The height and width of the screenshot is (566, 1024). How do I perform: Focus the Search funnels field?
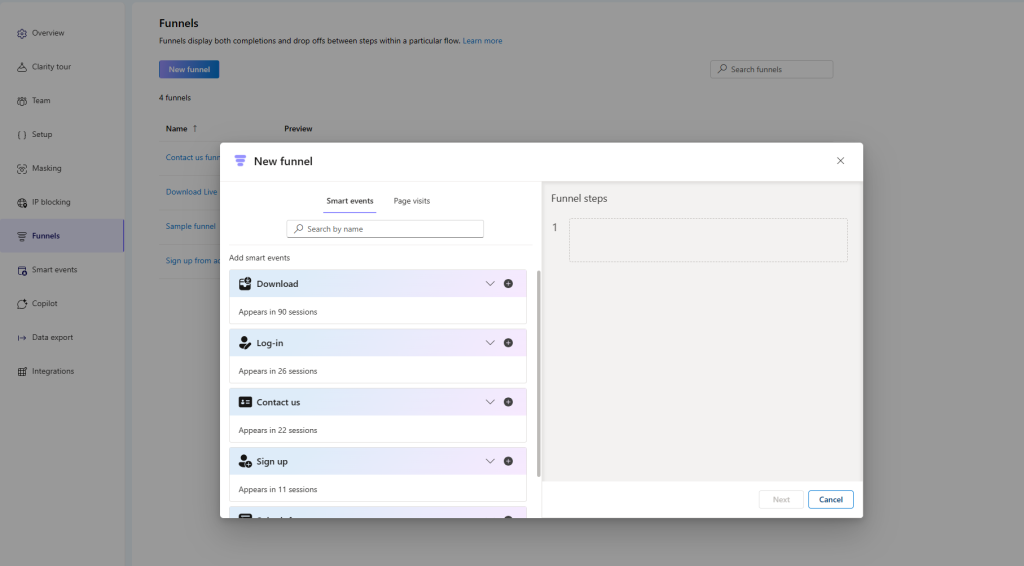772,69
